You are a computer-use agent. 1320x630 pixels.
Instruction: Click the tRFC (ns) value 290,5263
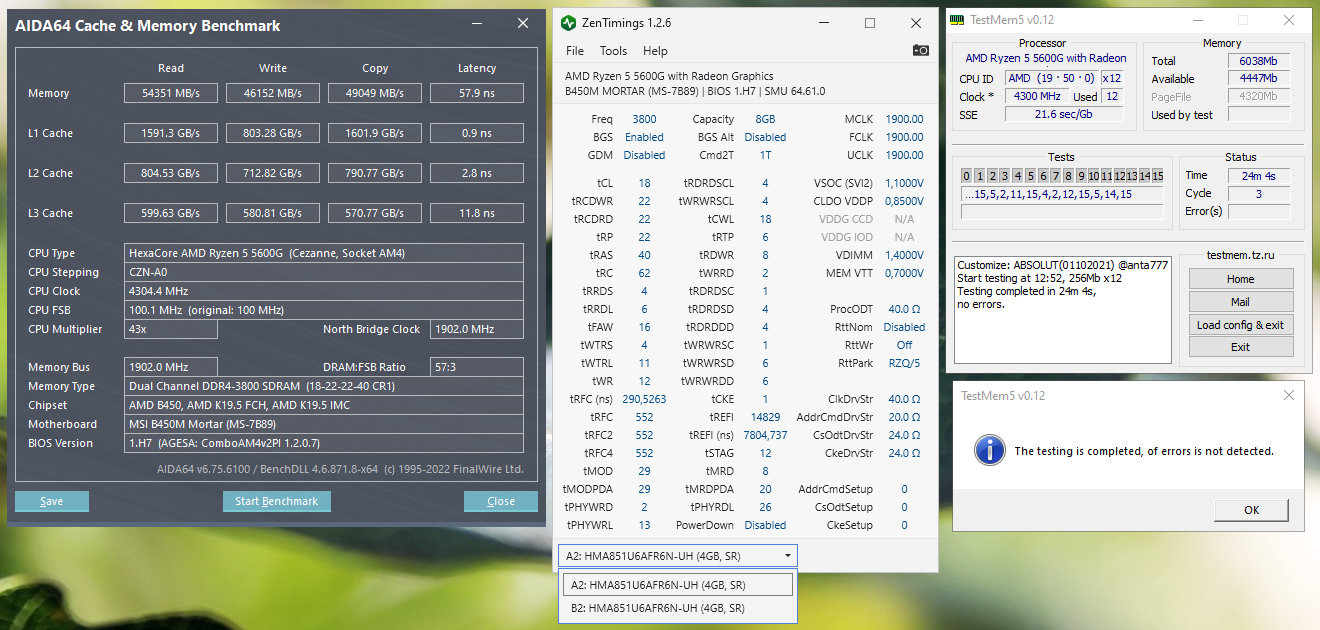pos(644,399)
